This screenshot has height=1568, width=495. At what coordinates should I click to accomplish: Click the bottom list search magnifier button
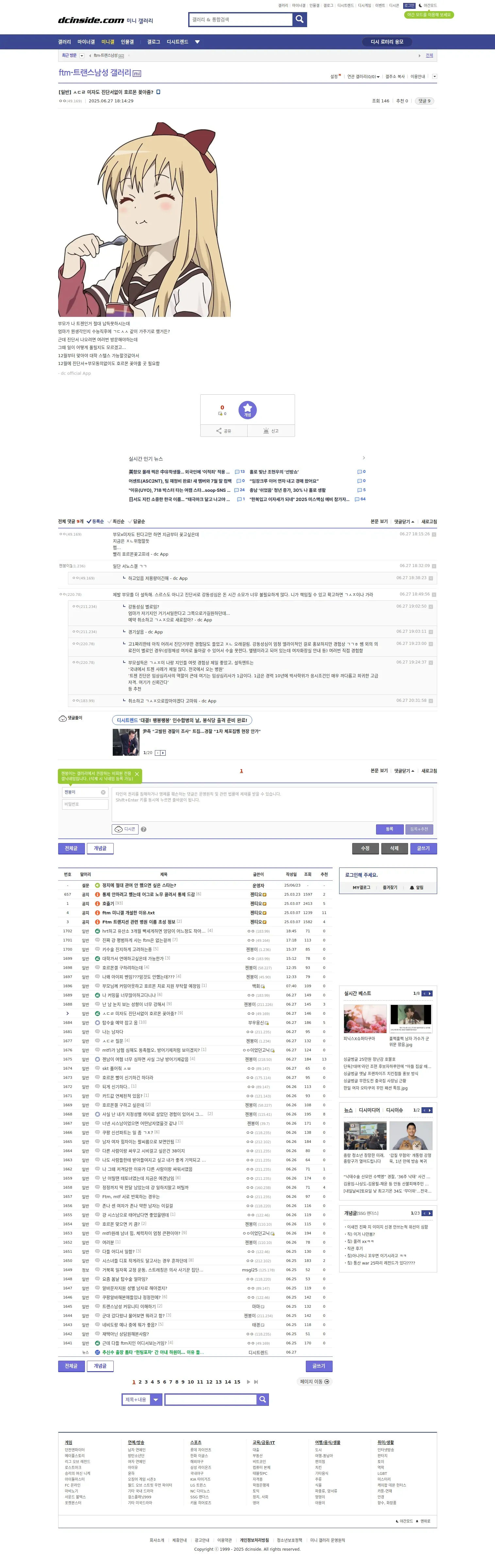pyautogui.click(x=263, y=1399)
